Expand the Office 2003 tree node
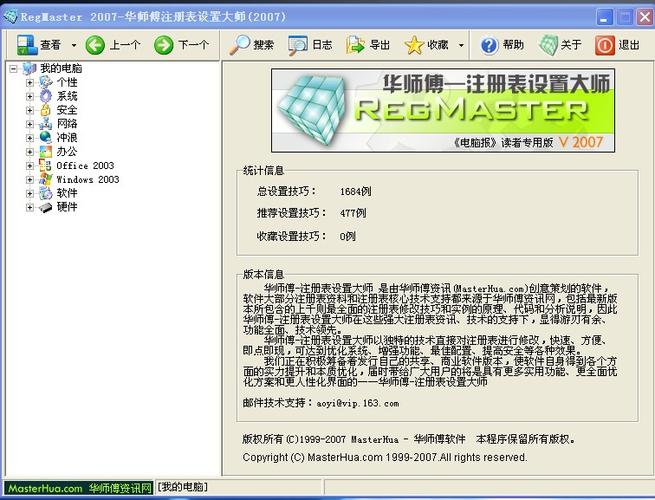The width and height of the screenshot is (655, 500). [30, 166]
